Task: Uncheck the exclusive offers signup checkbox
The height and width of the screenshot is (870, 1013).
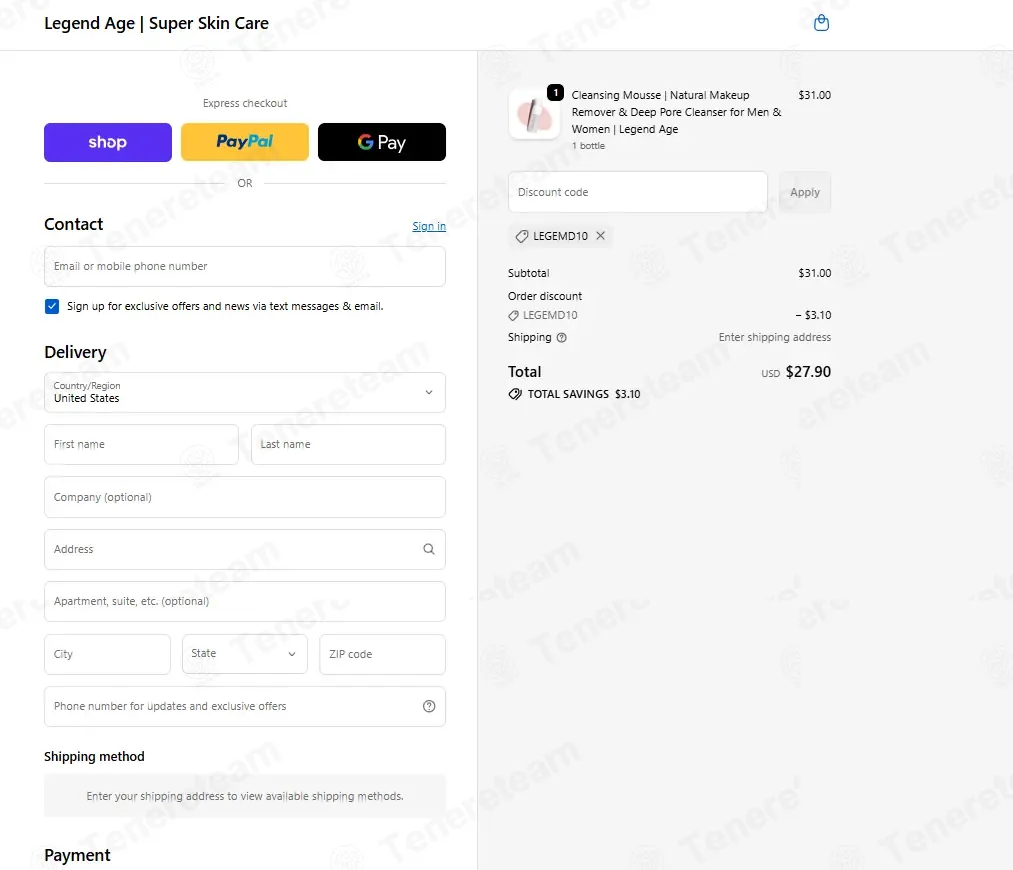Action: click(52, 306)
